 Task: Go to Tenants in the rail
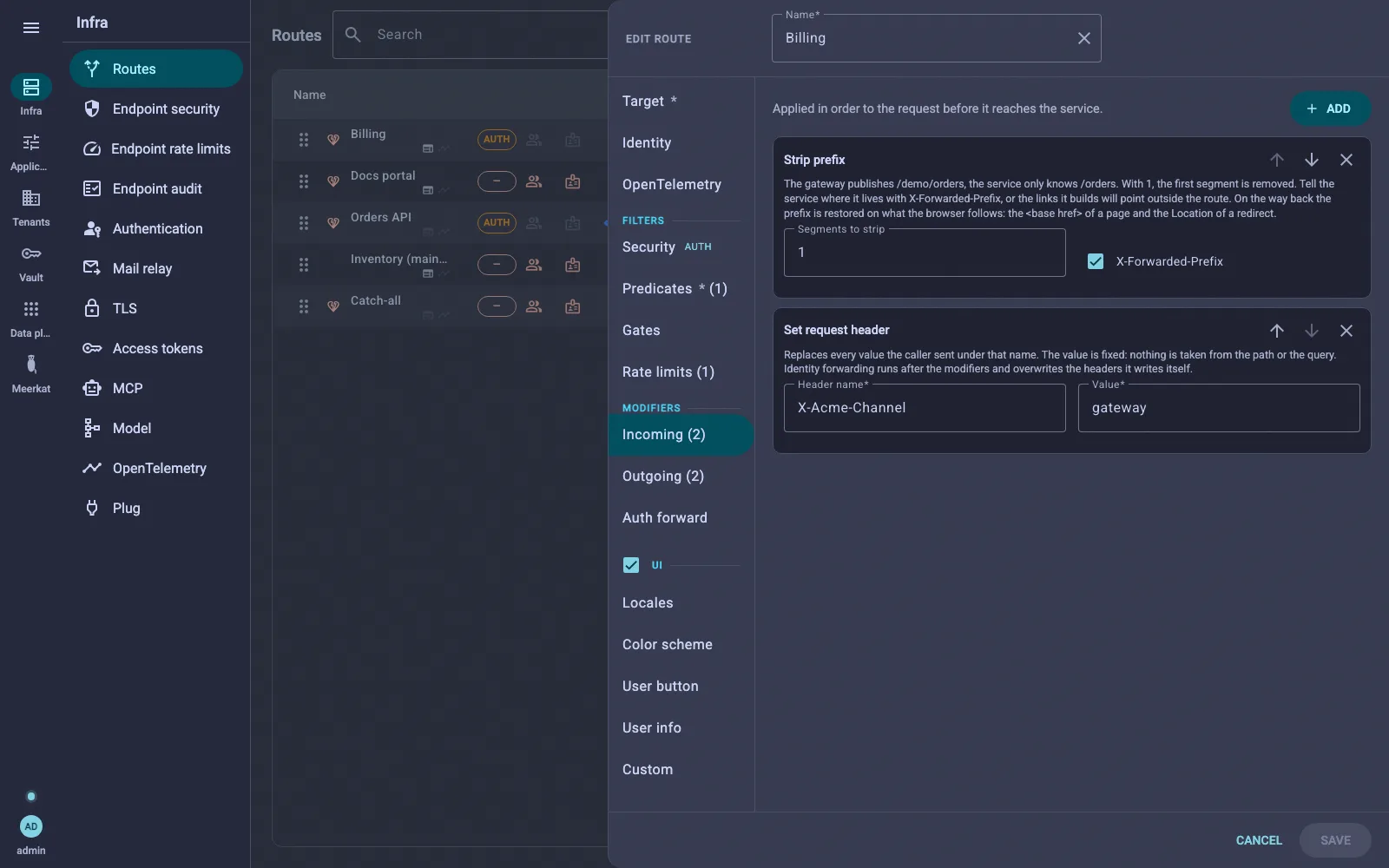31,207
